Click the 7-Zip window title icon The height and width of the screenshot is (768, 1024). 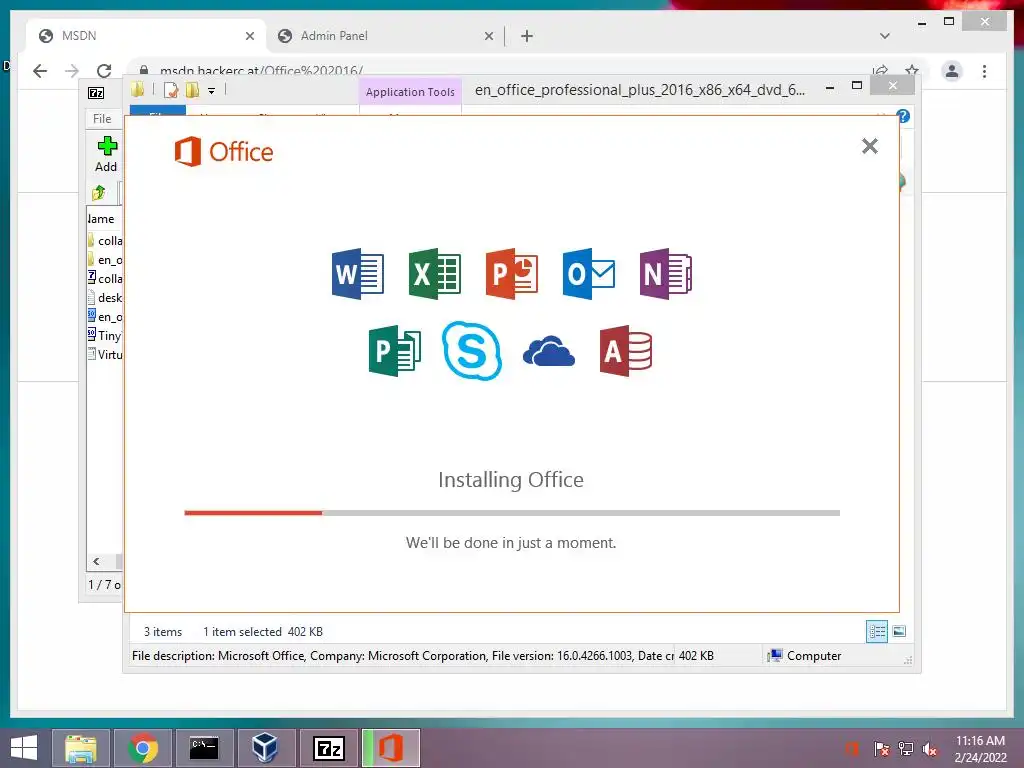tap(96, 93)
